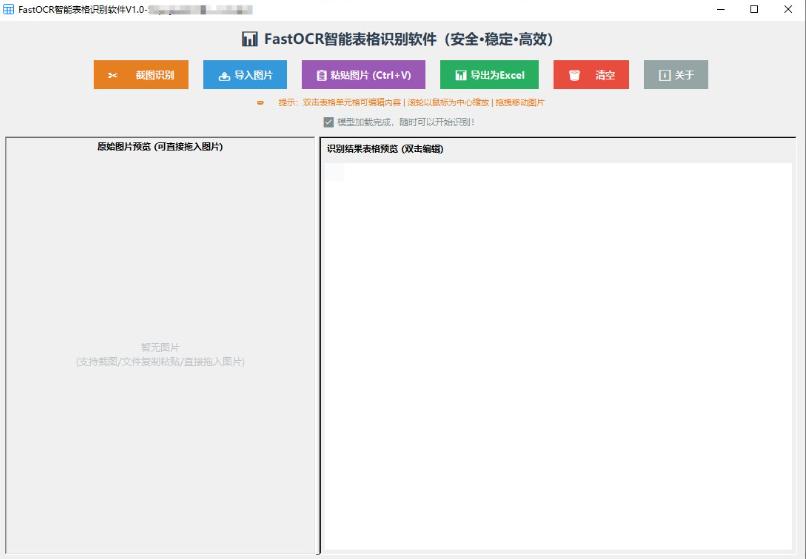Click 粘贴图片 (Ctrl+V) paste button
806x559 pixels.
pos(363,75)
